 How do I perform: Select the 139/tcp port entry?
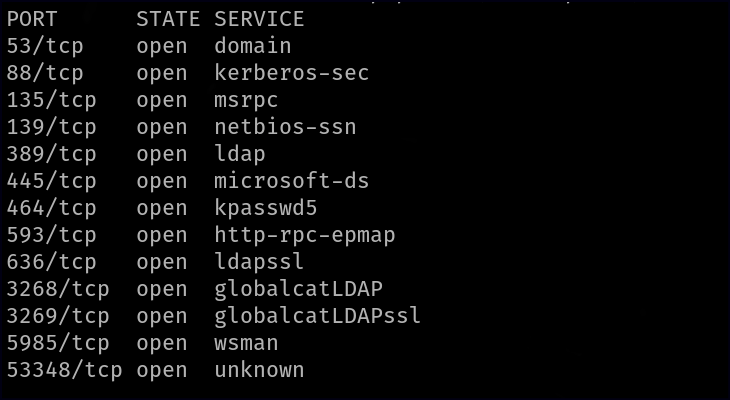tap(51, 127)
